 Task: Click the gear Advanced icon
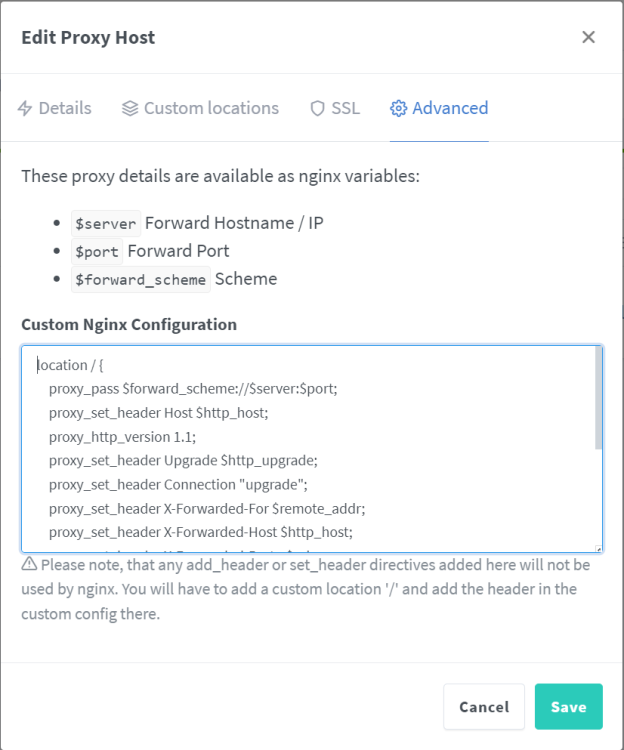[398, 109]
